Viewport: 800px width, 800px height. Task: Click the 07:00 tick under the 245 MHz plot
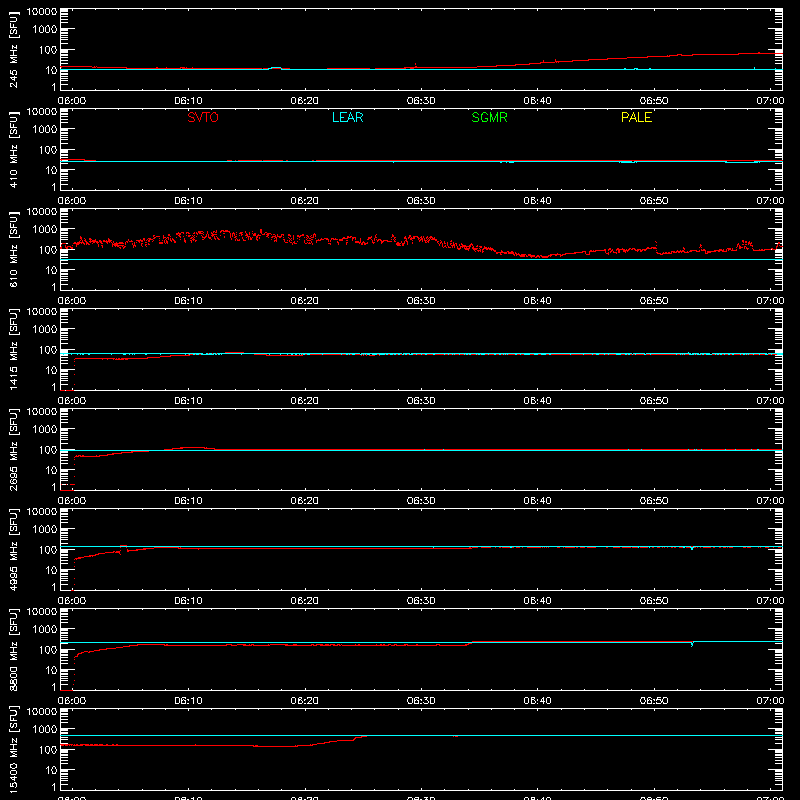coord(770,101)
